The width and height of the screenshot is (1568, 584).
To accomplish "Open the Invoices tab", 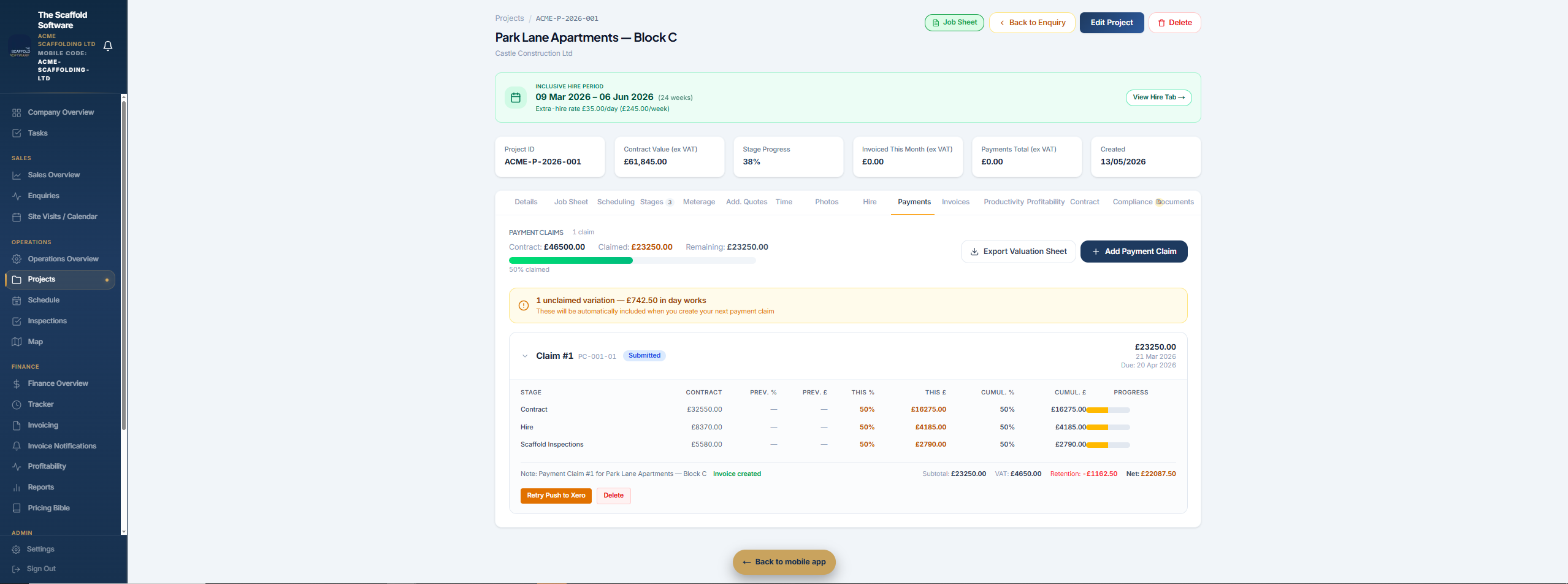I will [x=955, y=202].
